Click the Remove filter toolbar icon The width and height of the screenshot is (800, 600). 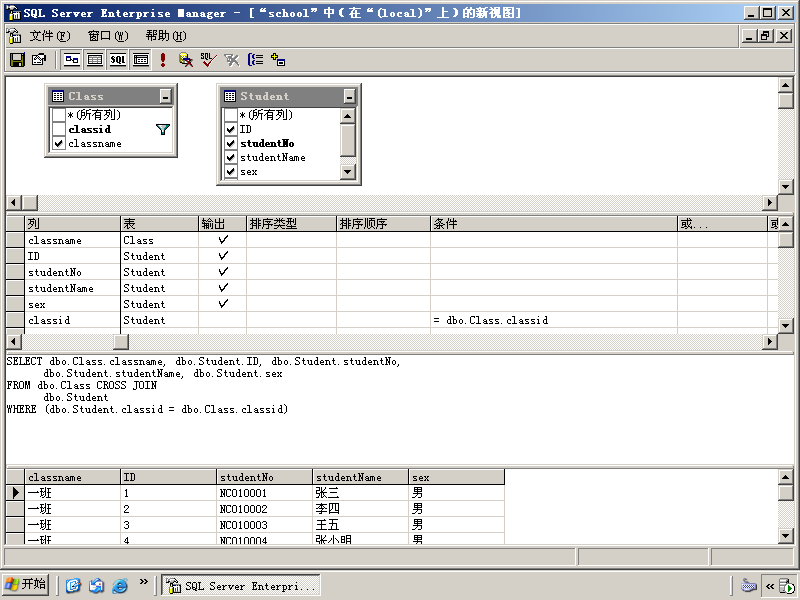[x=232, y=60]
